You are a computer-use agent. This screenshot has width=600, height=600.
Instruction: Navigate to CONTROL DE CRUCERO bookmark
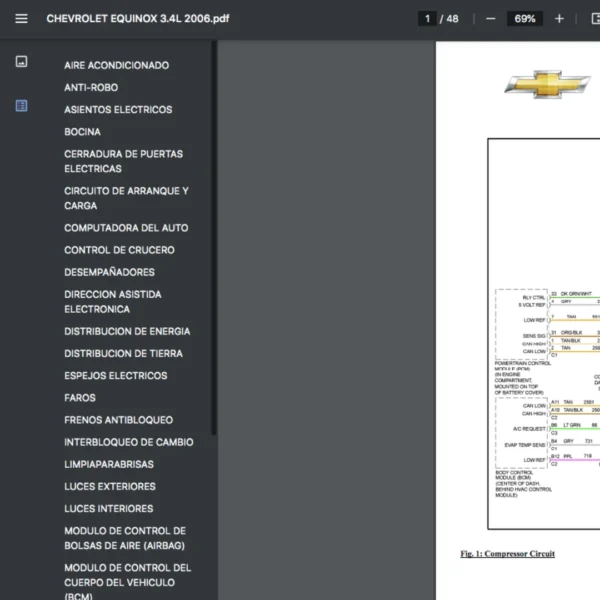(119, 250)
